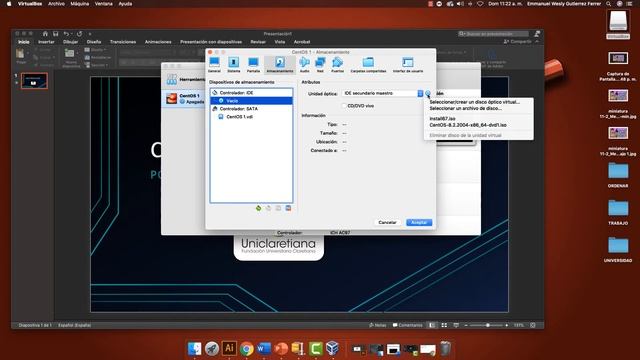Open the Ayuda menu in menu bar
The height and width of the screenshot is (360, 640).
tap(125, 4)
